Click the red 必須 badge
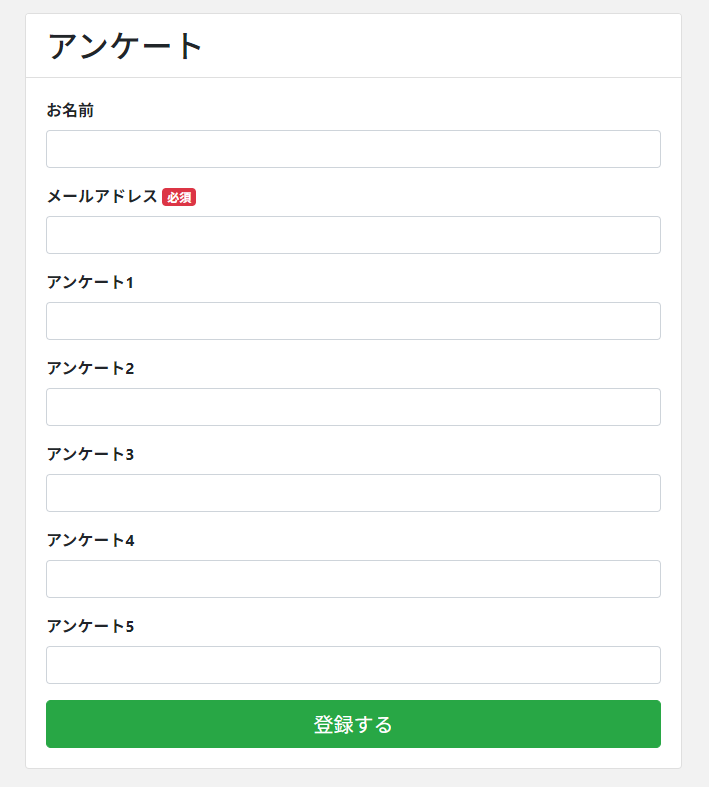The height and width of the screenshot is (787, 709). pos(179,198)
